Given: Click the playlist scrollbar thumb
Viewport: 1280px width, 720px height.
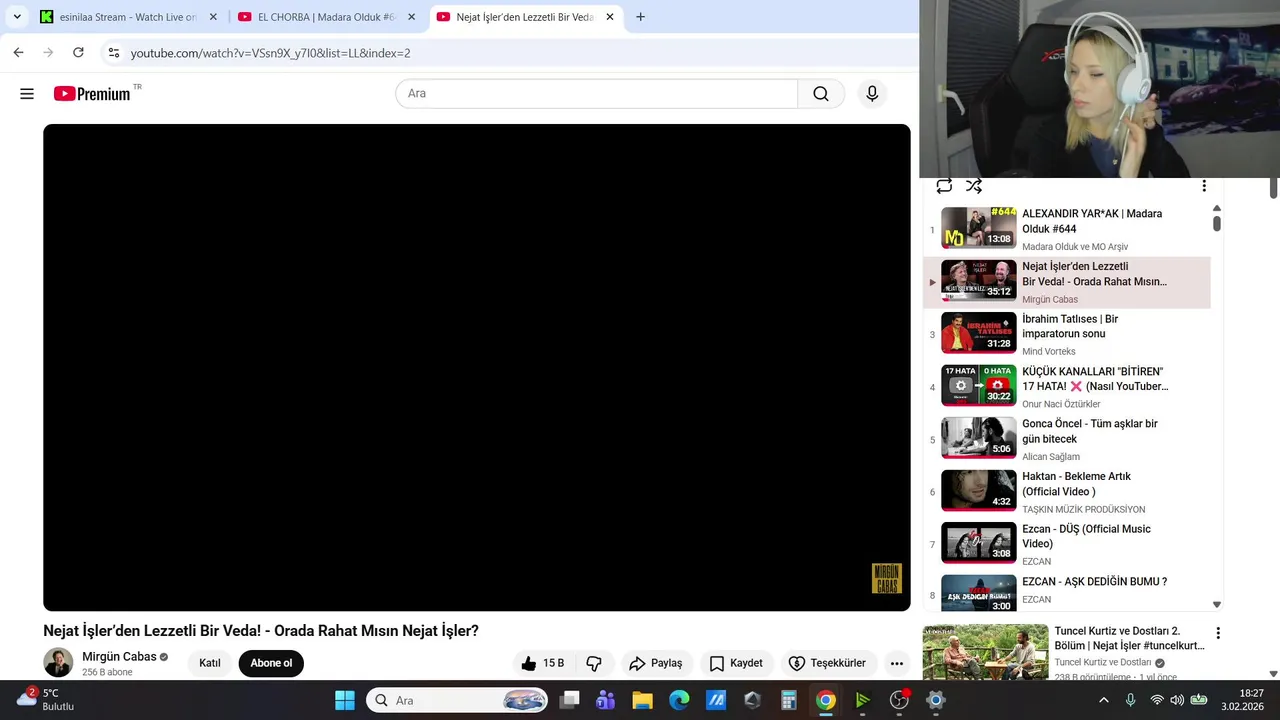Looking at the screenshot, I should 1217,223.
